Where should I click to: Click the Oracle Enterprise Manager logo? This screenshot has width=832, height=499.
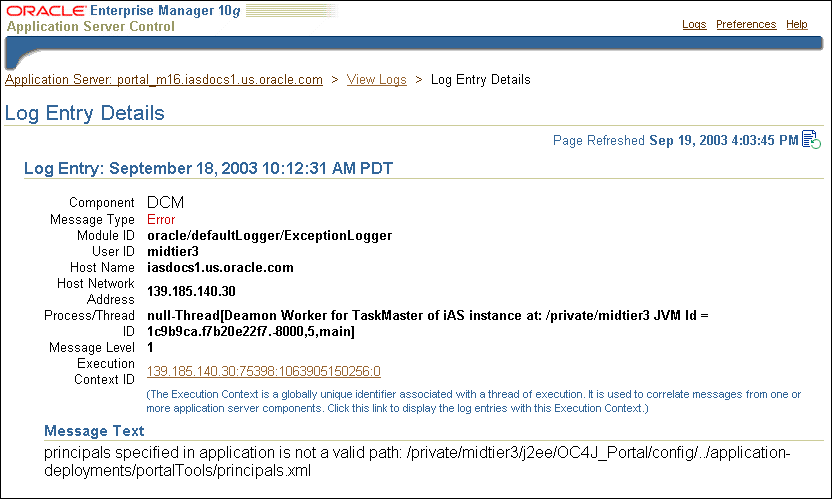click(x=123, y=11)
